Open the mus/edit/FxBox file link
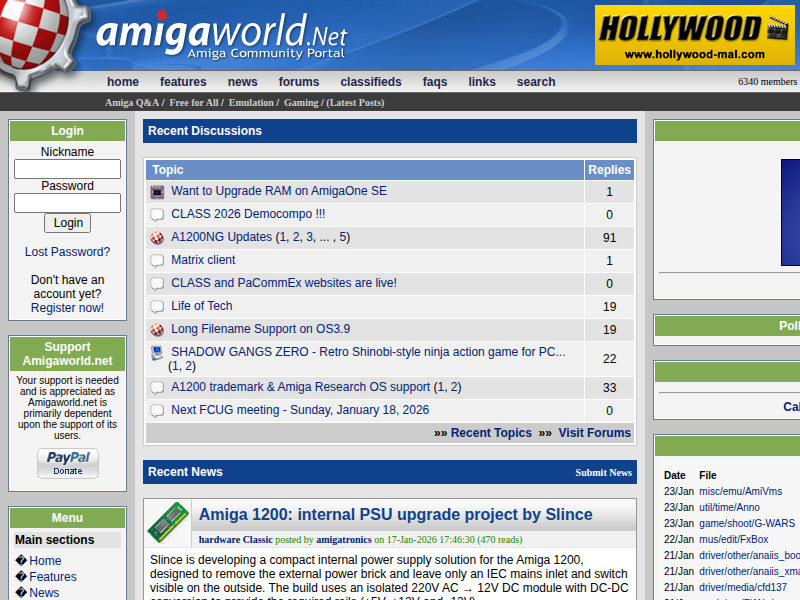The height and width of the screenshot is (600, 800). pos(733,539)
